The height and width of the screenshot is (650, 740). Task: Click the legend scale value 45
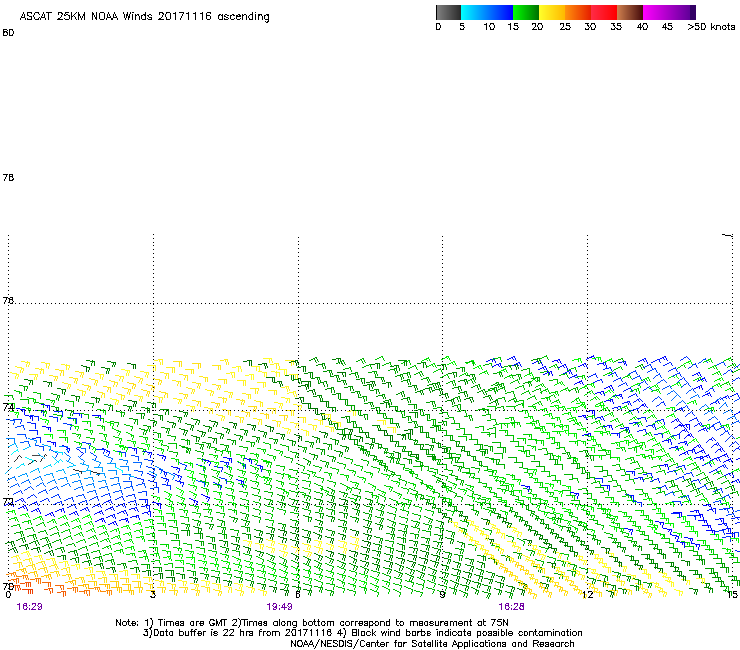coord(667,27)
